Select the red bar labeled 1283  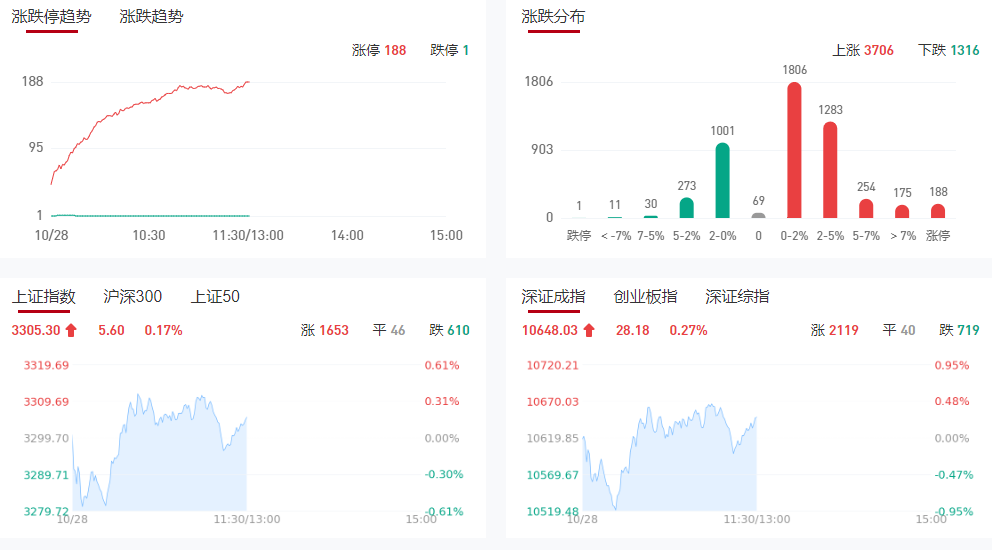[x=830, y=170]
